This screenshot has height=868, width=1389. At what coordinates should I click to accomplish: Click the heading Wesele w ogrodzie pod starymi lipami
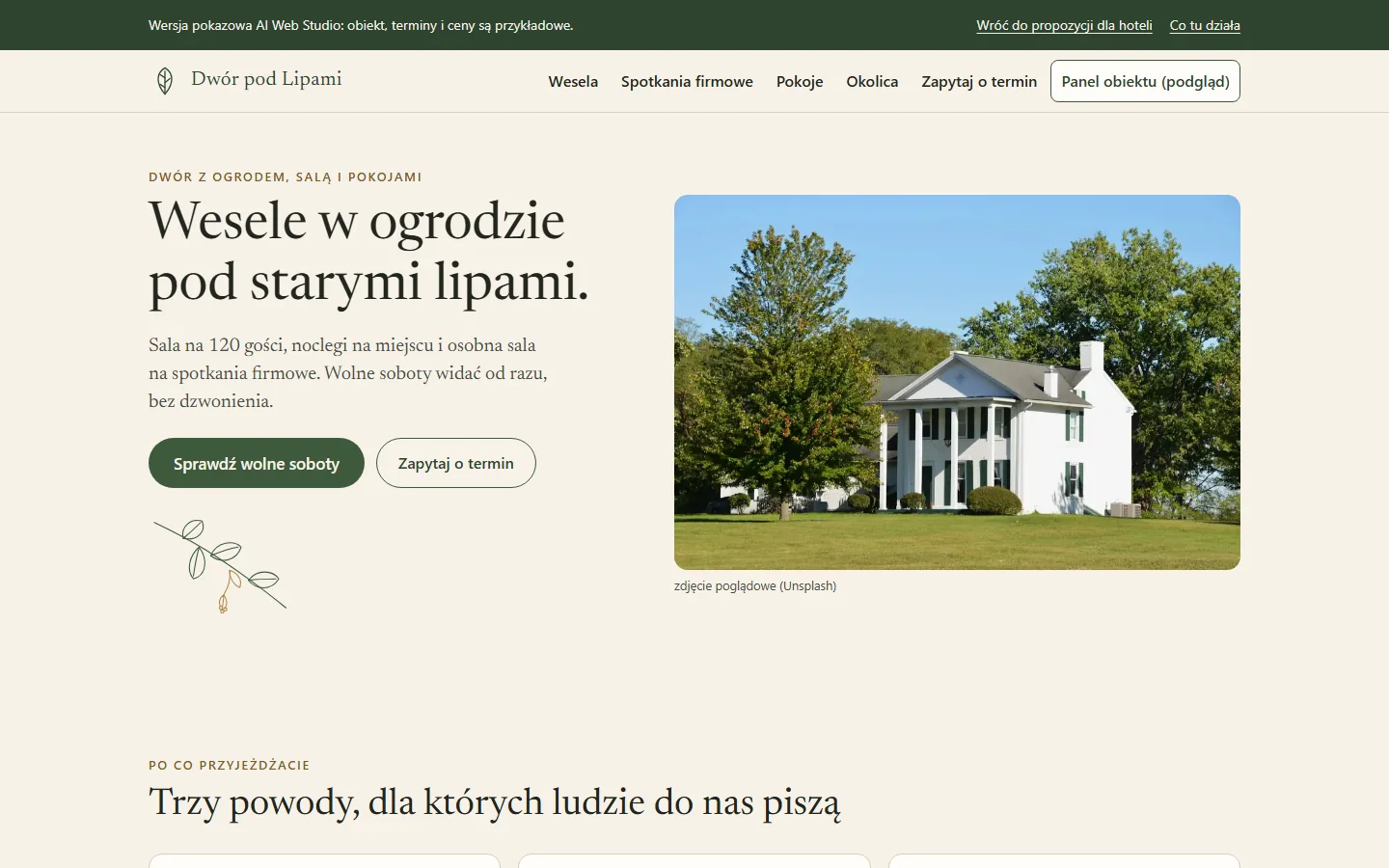pyautogui.click(x=368, y=251)
